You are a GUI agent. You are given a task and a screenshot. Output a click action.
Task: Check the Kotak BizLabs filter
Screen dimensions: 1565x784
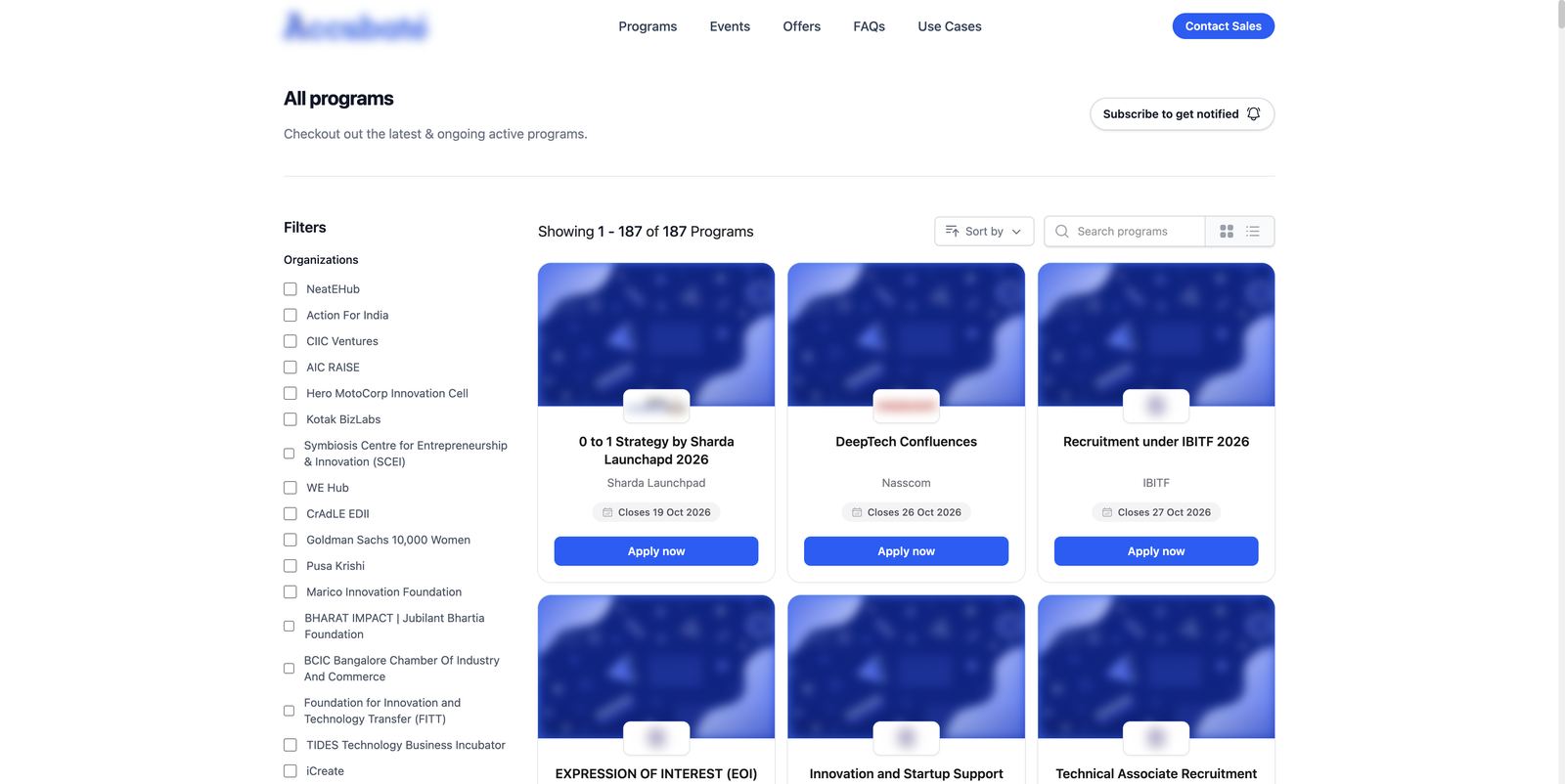coord(291,419)
